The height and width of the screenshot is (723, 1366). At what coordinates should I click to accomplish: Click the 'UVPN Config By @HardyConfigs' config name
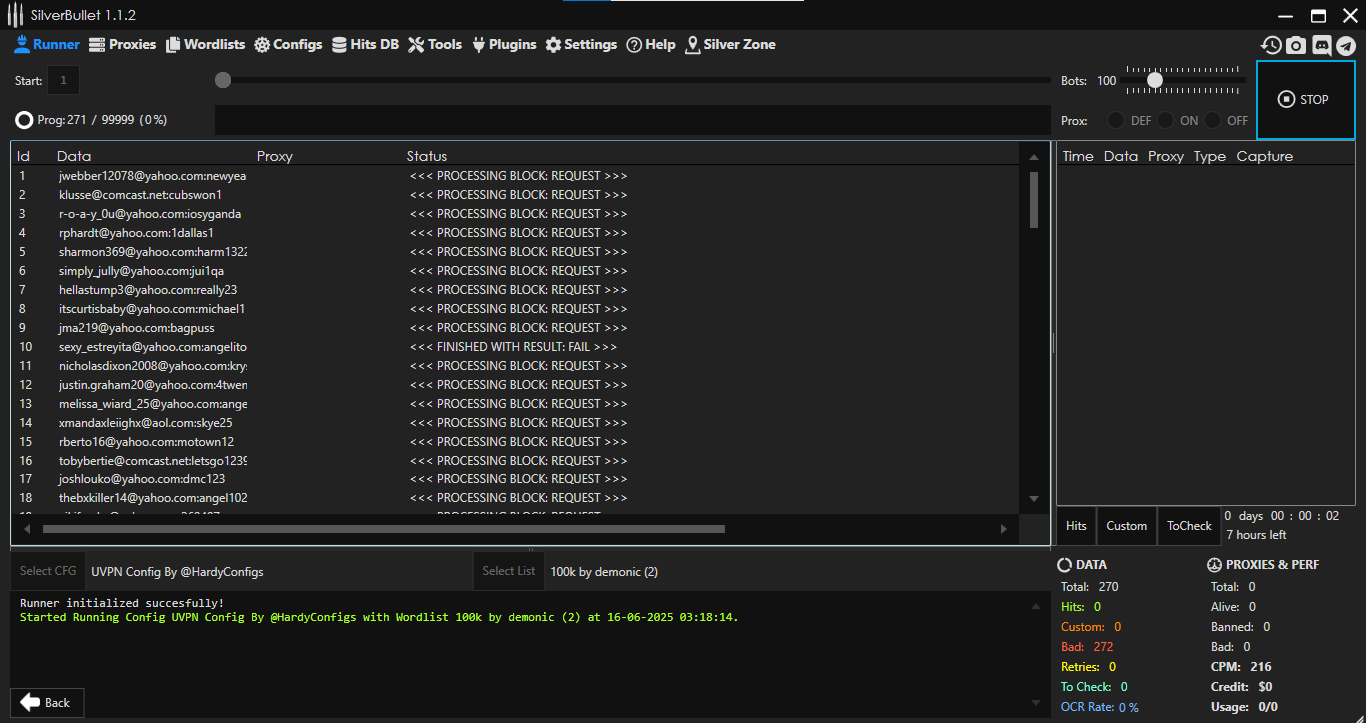[178, 572]
